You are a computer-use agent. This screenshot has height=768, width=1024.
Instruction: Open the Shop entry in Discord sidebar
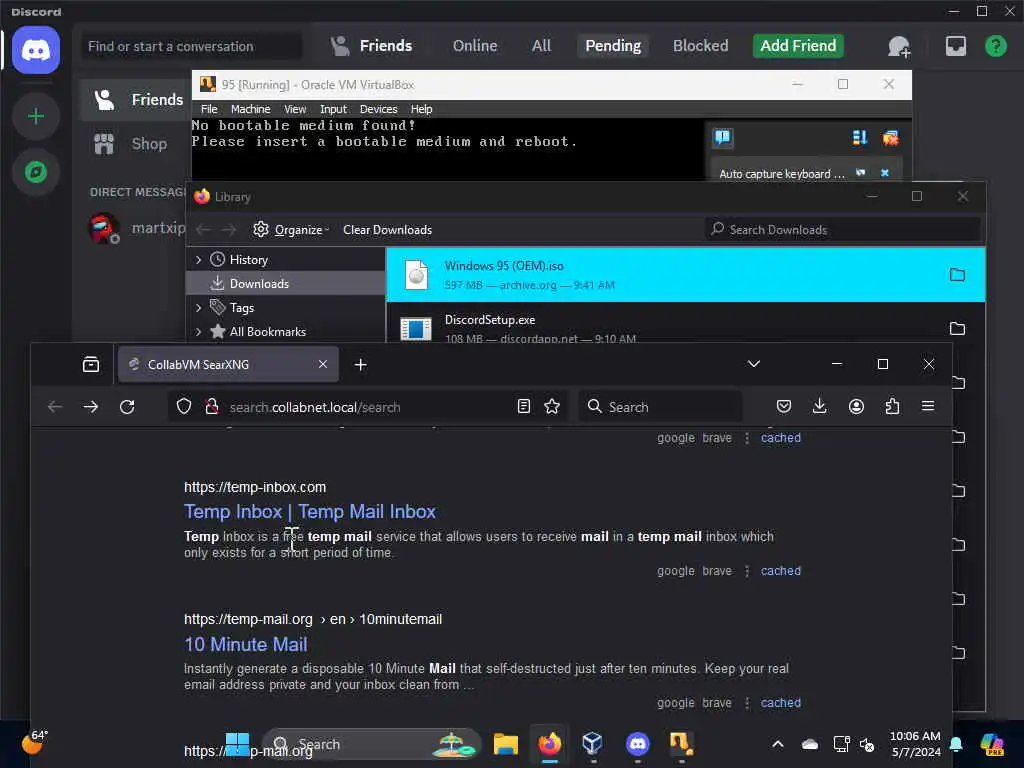click(x=134, y=144)
